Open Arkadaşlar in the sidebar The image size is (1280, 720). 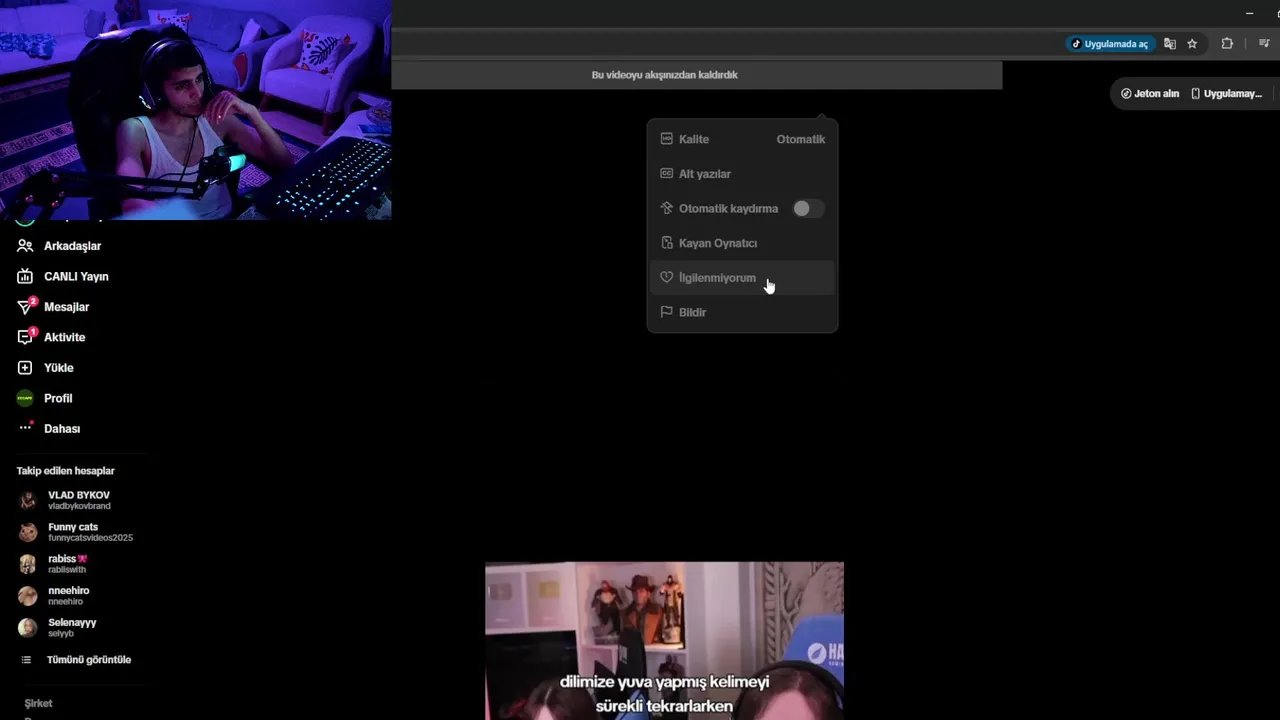(x=72, y=246)
